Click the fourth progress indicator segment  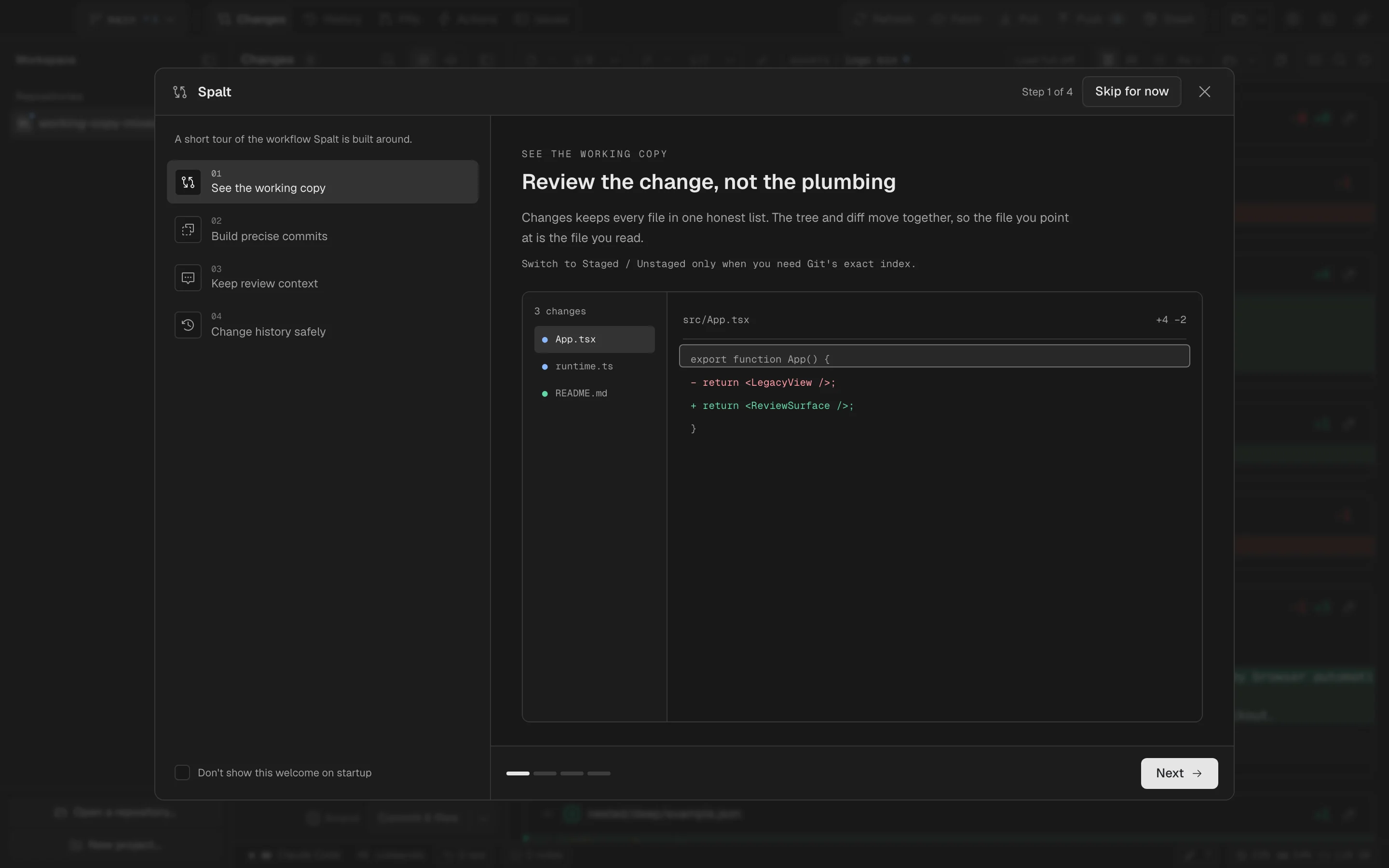pos(599,773)
